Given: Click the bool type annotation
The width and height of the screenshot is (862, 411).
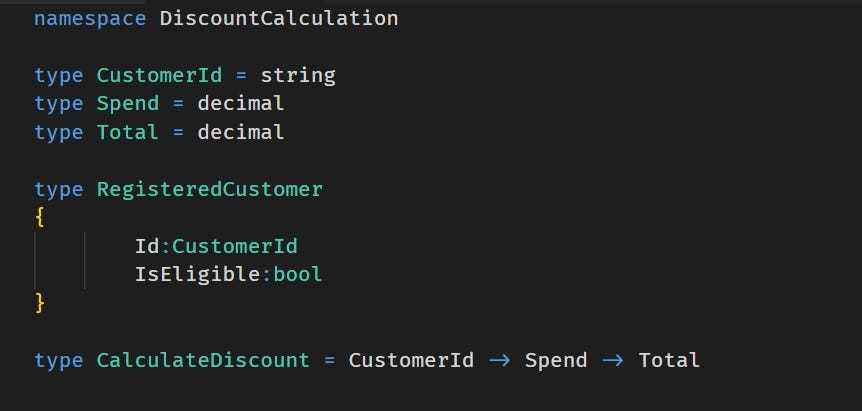Looking at the screenshot, I should click(297, 275).
